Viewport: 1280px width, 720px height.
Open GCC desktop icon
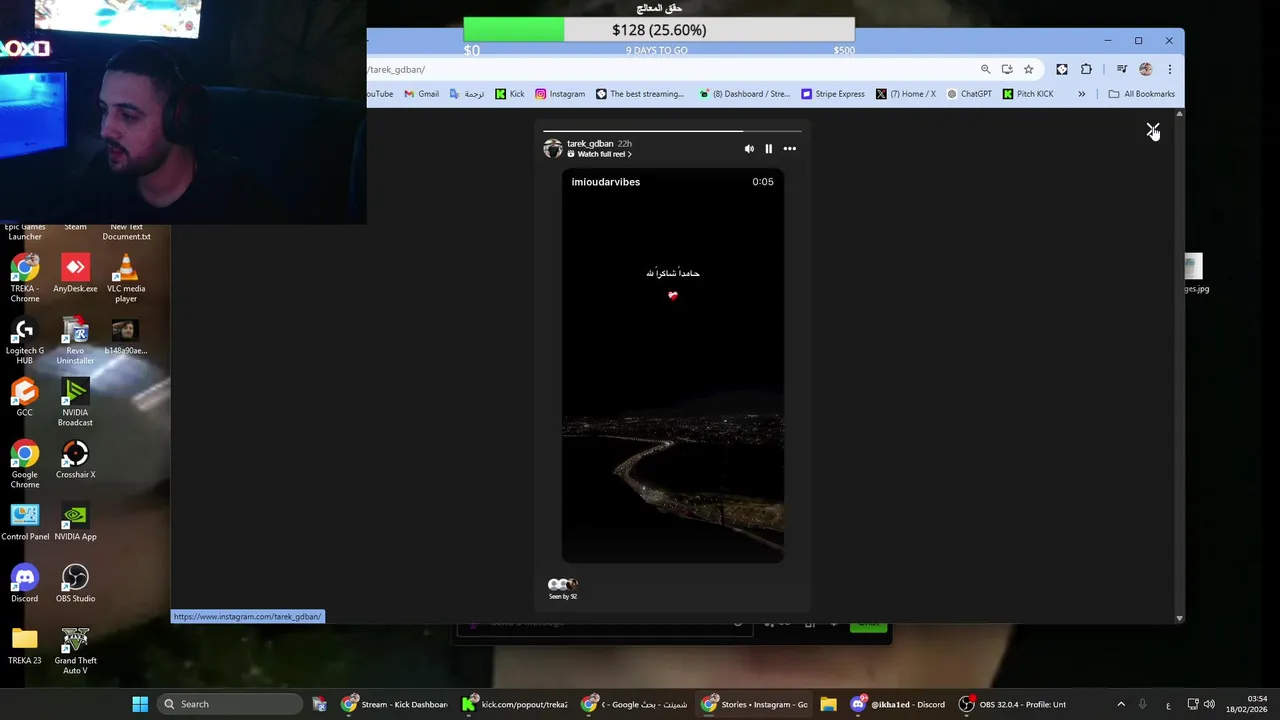click(25, 397)
